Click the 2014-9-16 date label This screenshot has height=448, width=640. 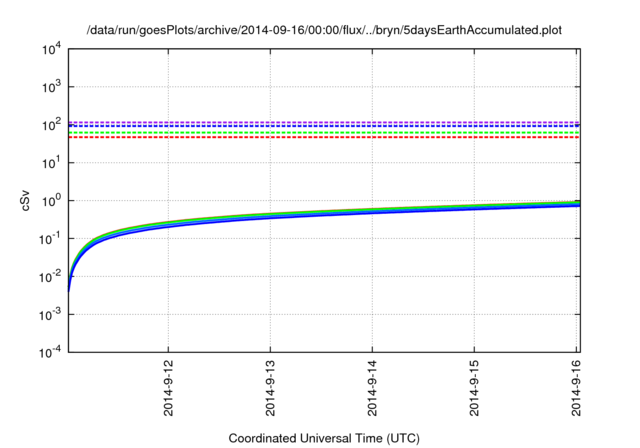[576, 388]
